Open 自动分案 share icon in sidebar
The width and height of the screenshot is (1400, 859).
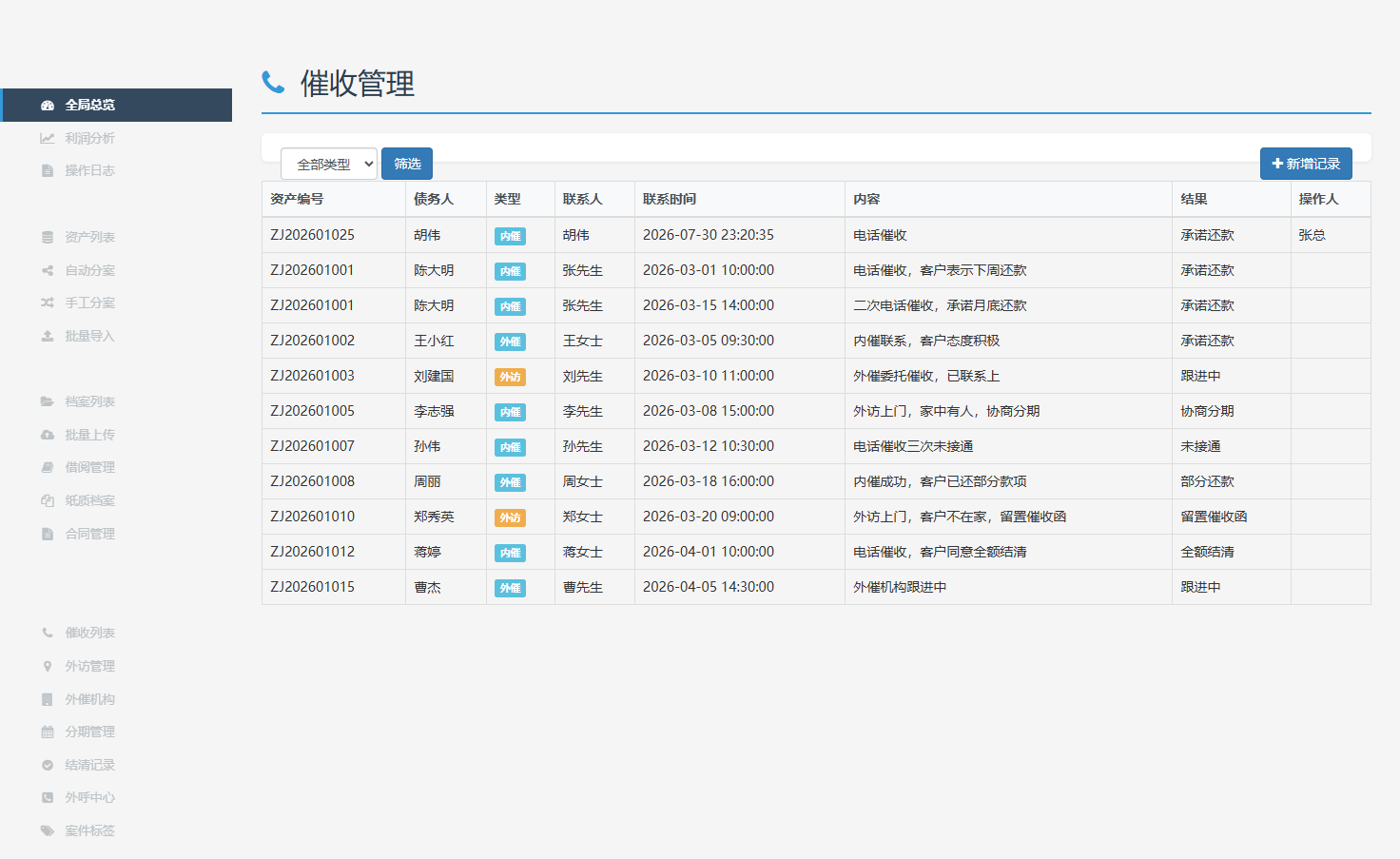[47, 270]
